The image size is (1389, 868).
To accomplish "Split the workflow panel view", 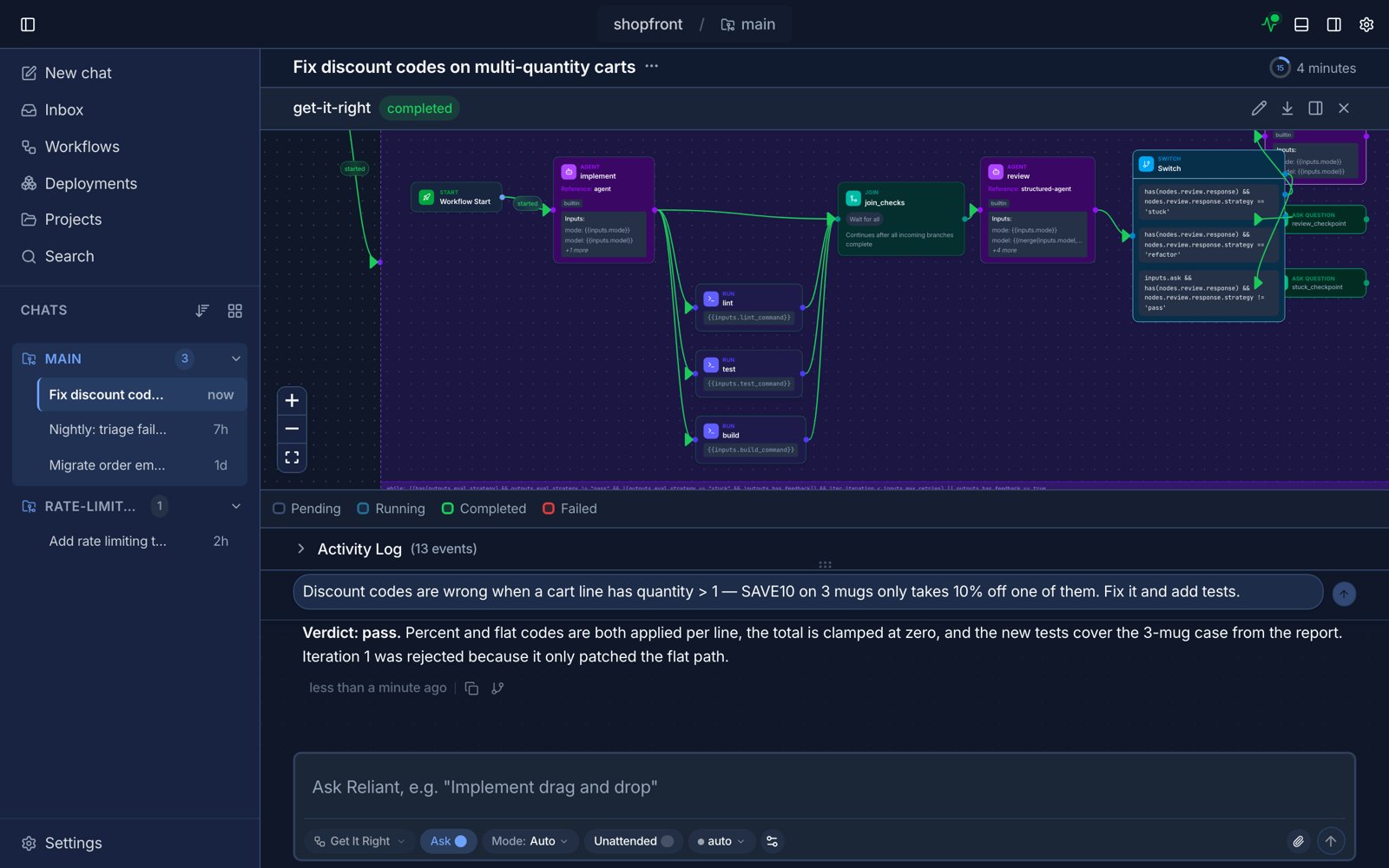I will (x=1316, y=108).
